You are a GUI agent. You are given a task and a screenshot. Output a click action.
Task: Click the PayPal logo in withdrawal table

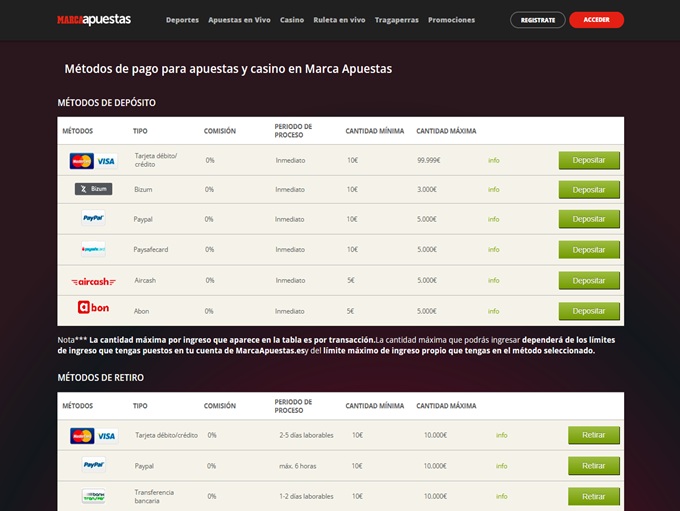coord(93,465)
